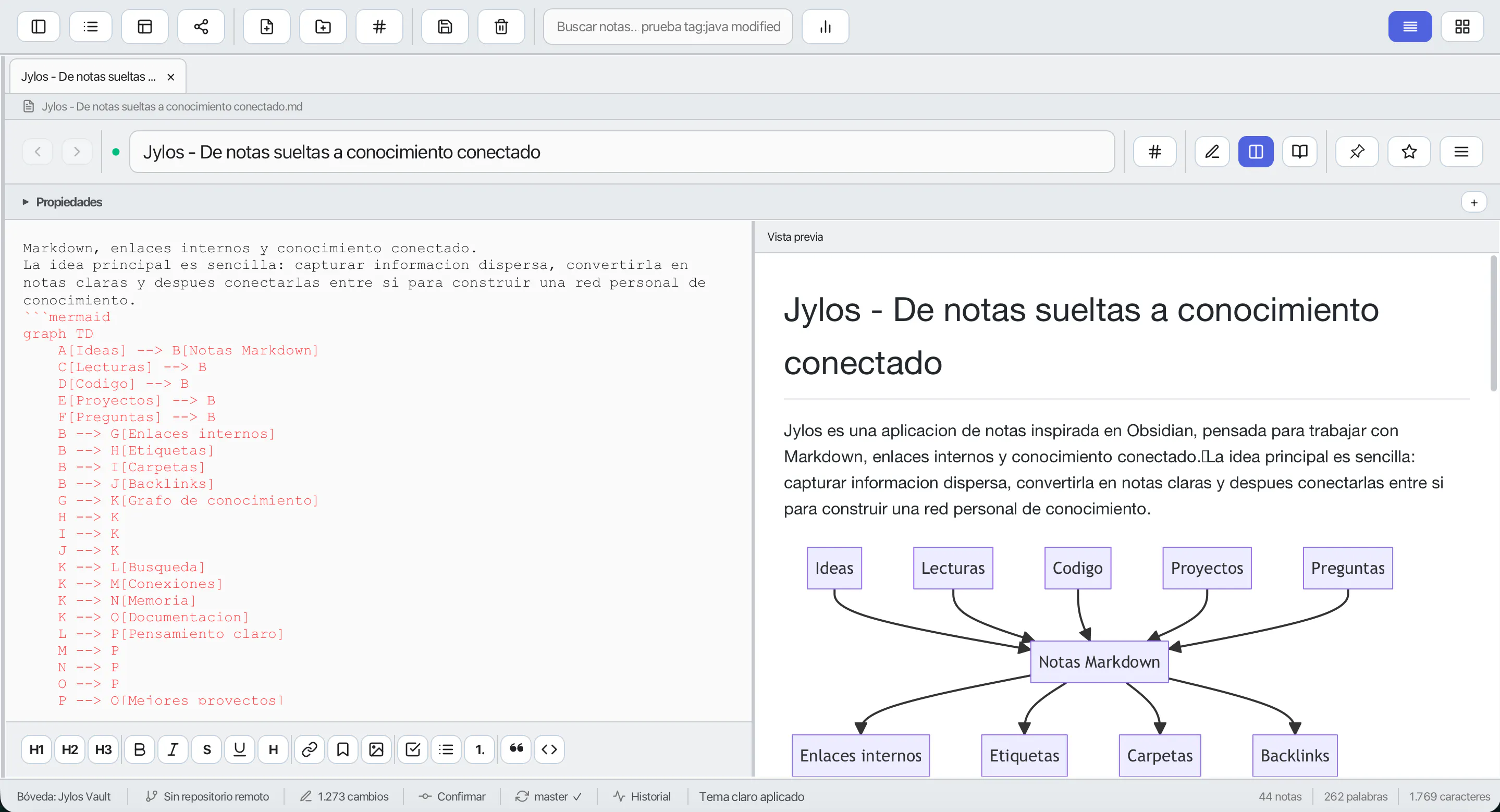Viewport: 1500px width, 812px height.
Task: Switch to reading mode book icon
Action: coord(1300,152)
